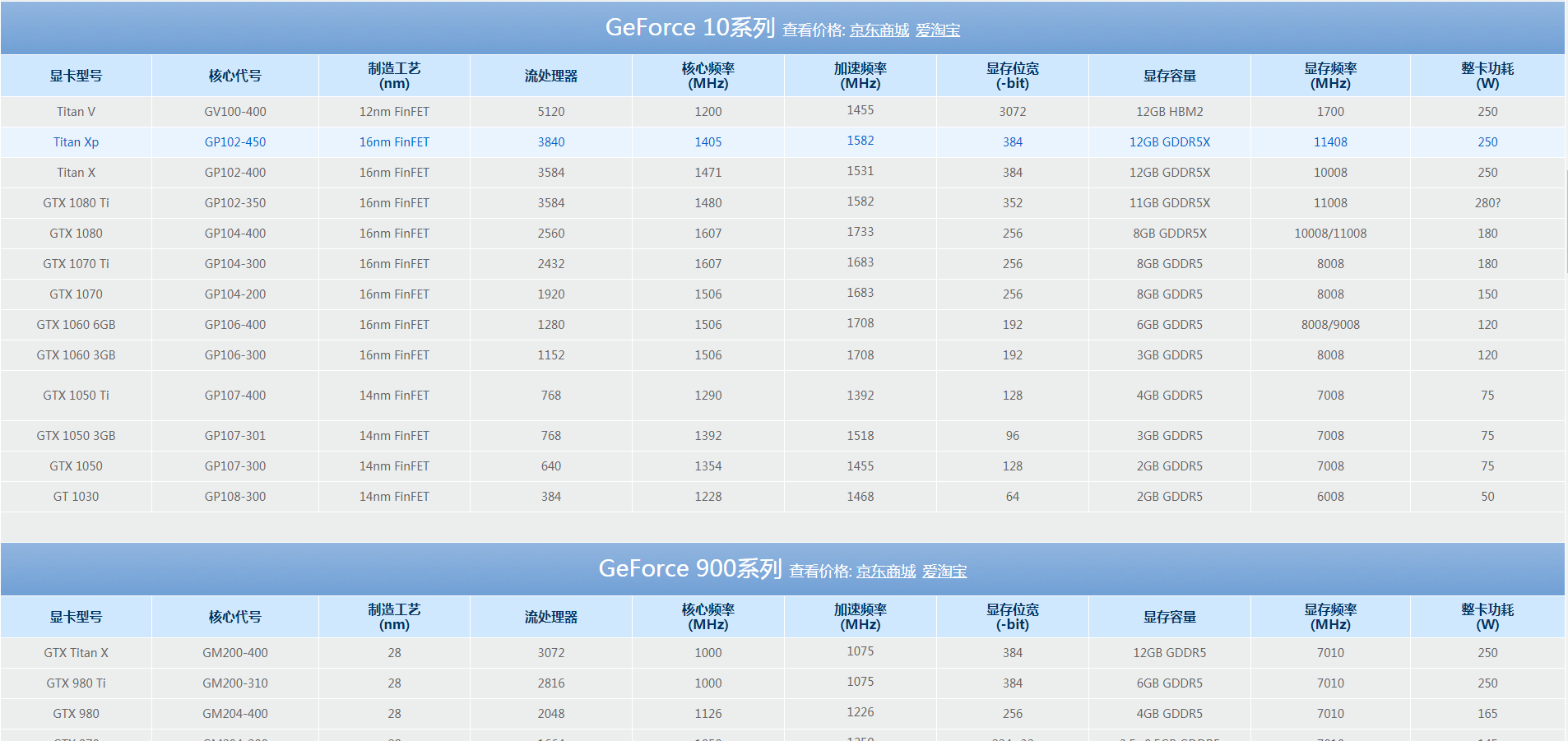The image size is (1568, 741).
Task: Click the 280? power value
Action: 1487,203
